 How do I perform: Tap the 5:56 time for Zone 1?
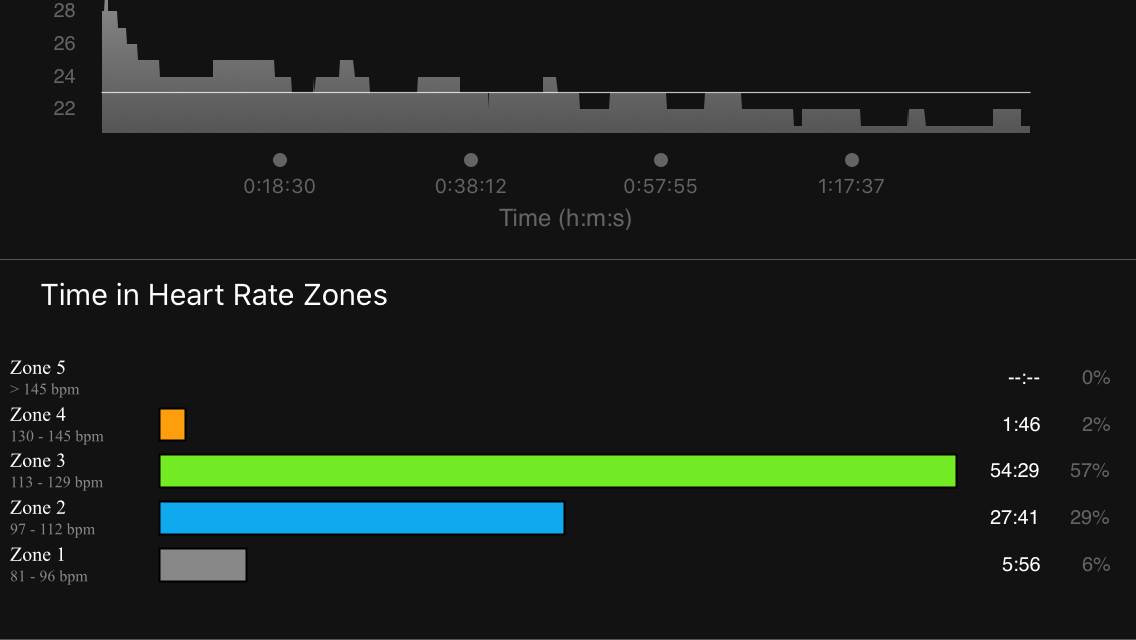[1021, 565]
